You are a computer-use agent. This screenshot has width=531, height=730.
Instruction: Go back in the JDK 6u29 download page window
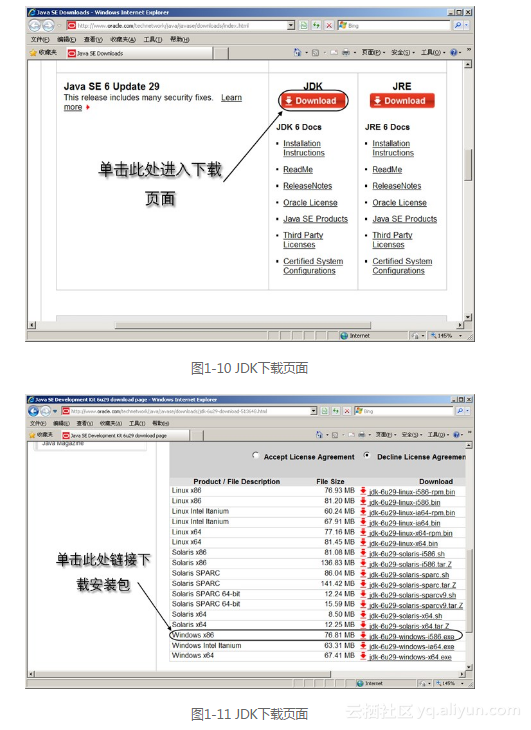(x=33, y=411)
